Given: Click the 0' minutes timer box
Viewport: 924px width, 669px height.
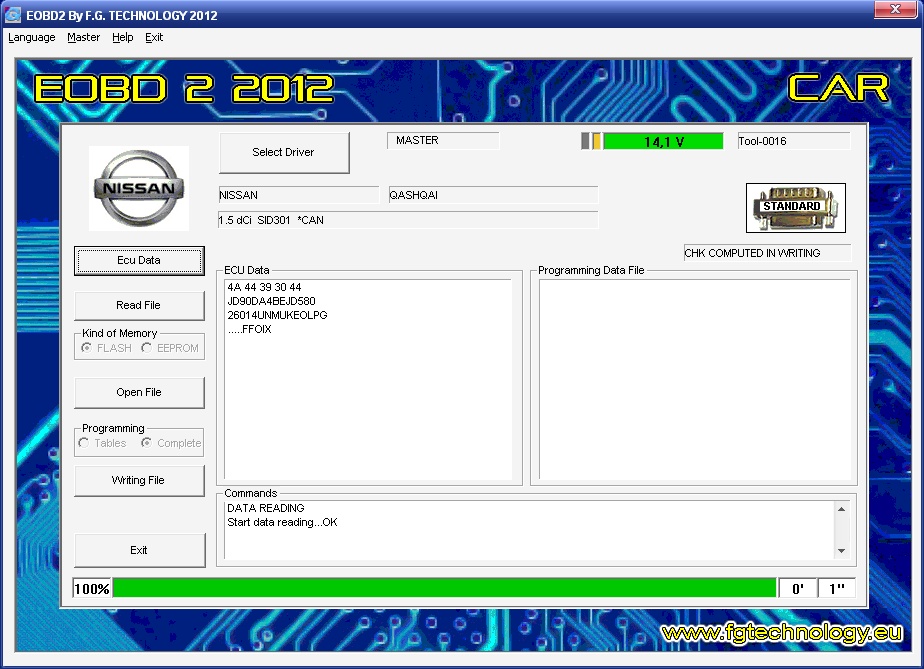Looking at the screenshot, I should (x=798, y=589).
